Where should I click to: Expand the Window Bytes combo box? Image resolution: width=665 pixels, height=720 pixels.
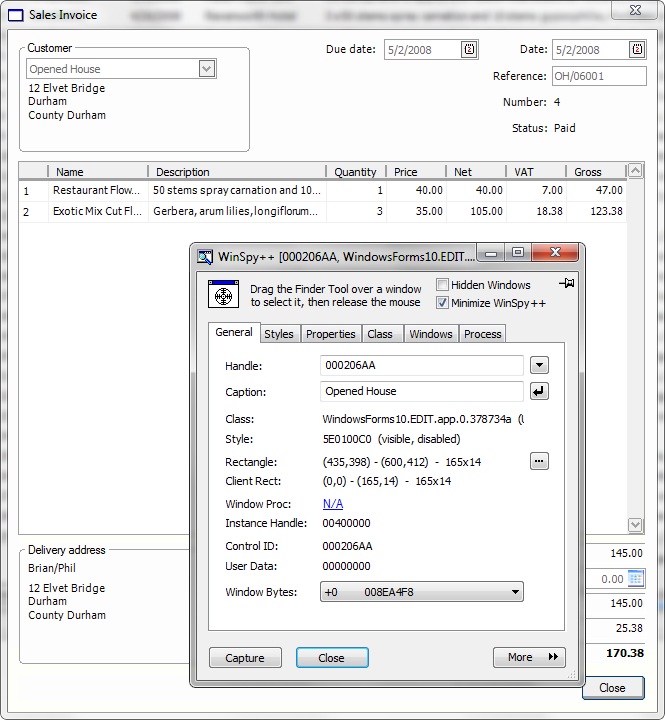(x=515, y=592)
